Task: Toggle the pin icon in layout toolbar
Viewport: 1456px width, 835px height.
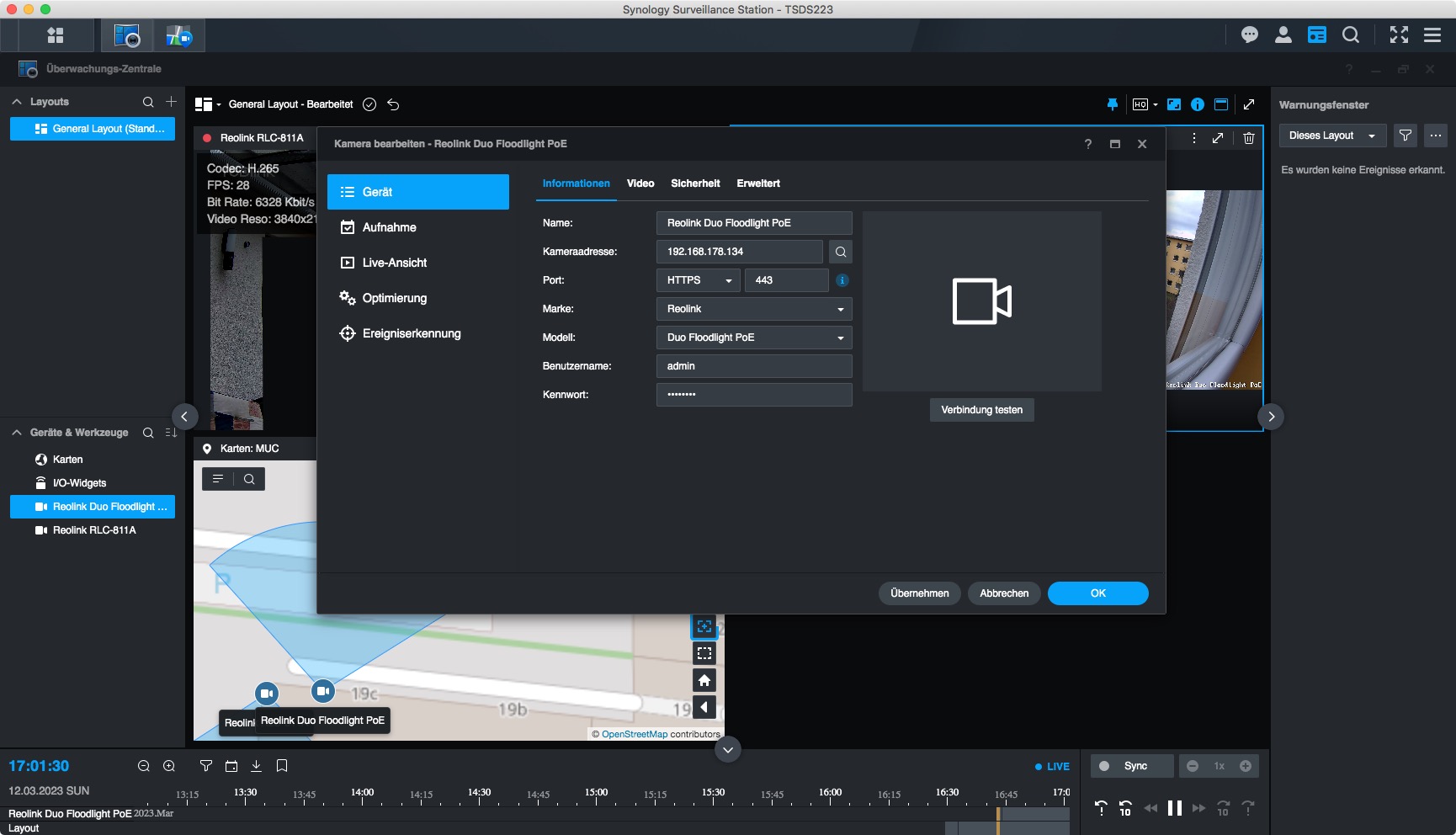Action: [x=1112, y=104]
